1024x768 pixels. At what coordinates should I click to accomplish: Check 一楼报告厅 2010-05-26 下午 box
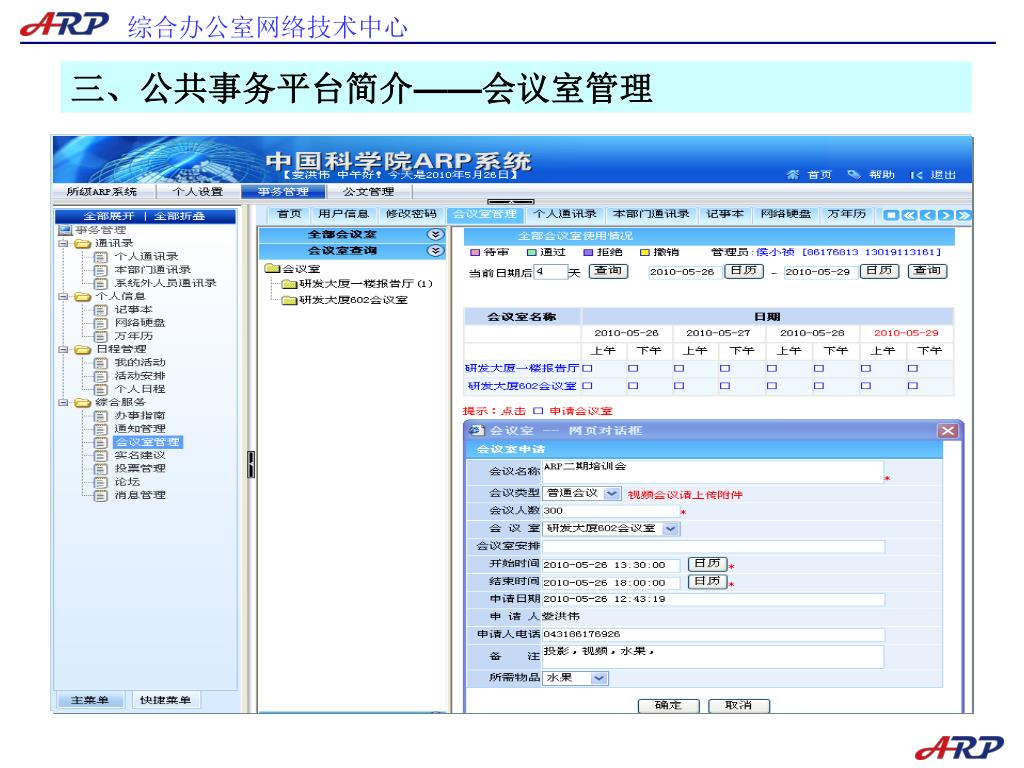632,368
